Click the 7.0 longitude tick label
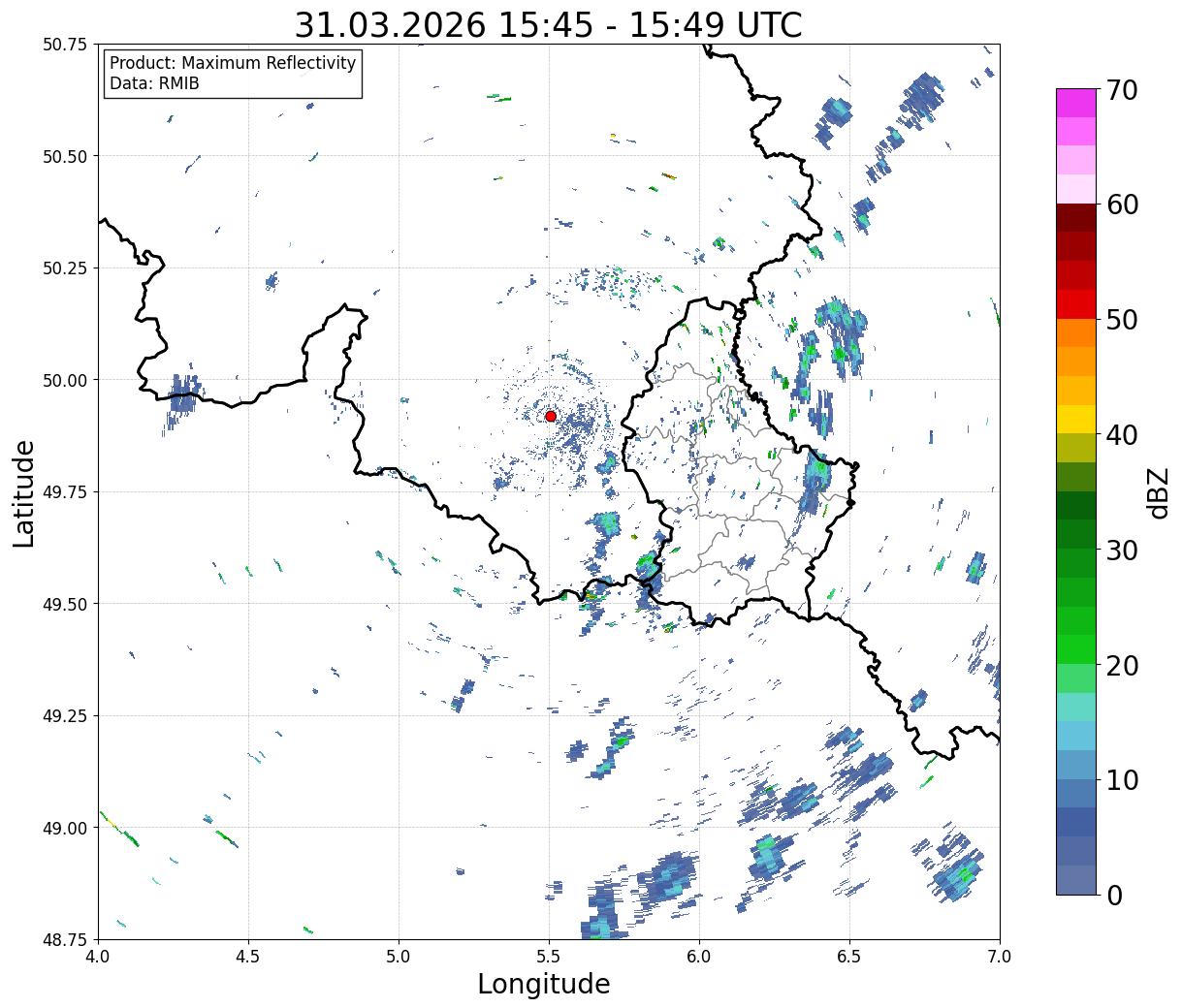 pos(1000,957)
